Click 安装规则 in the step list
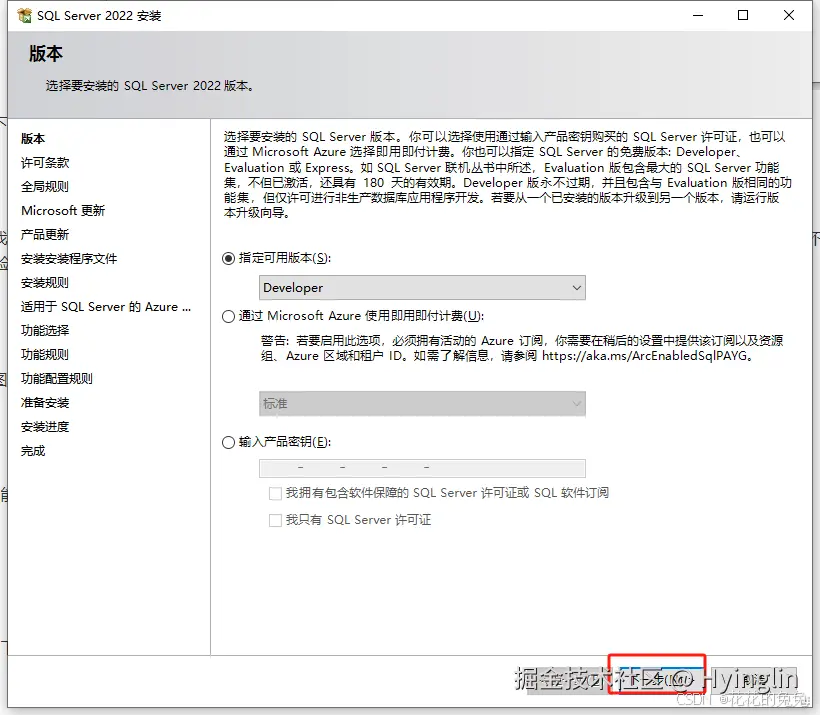 pos(44,283)
